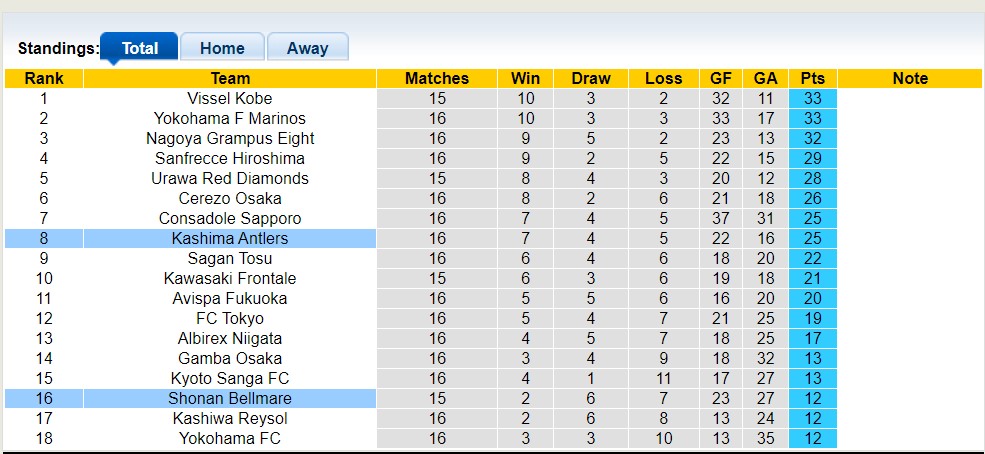Click the Matches column header

437,78
